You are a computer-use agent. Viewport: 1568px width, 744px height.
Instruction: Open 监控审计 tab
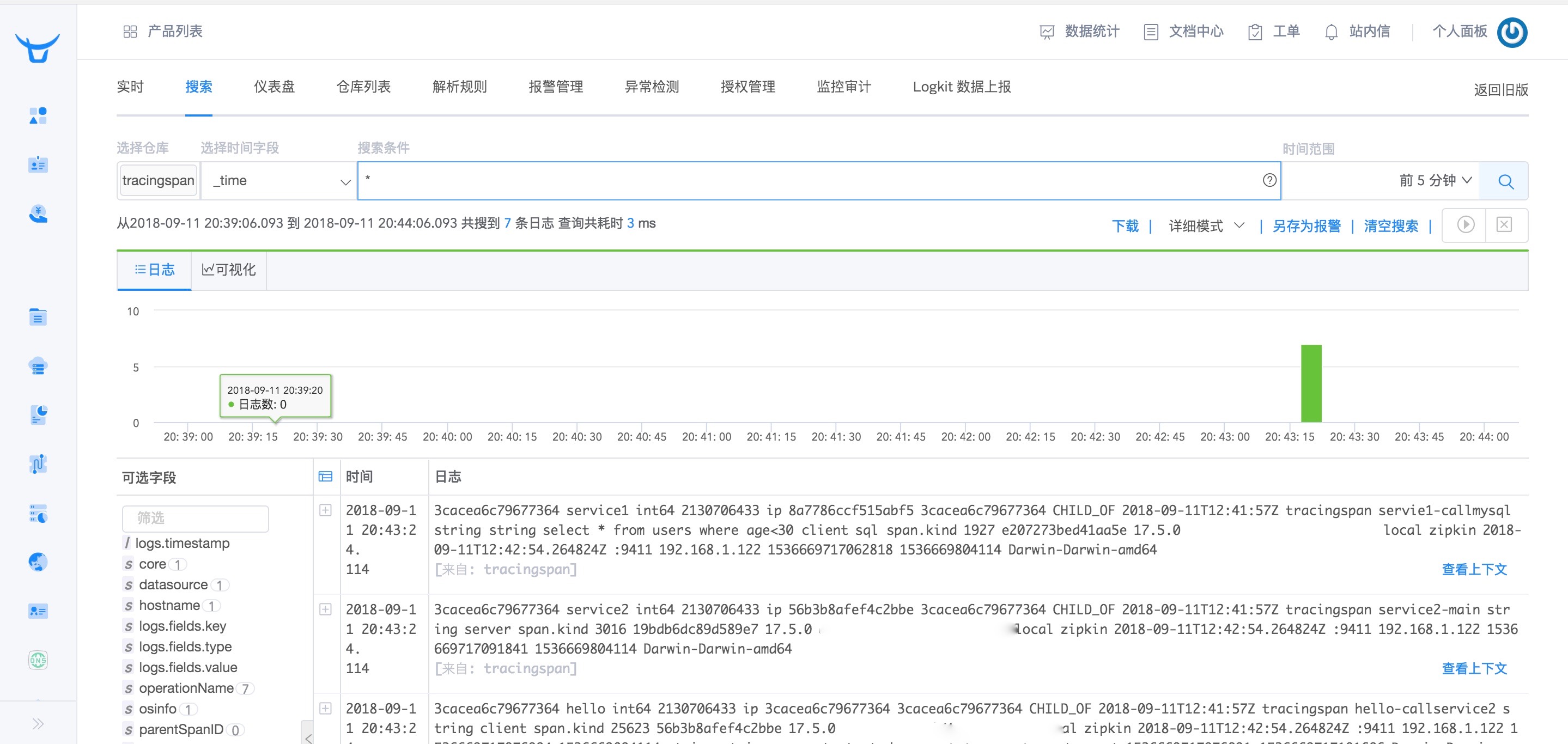click(844, 87)
